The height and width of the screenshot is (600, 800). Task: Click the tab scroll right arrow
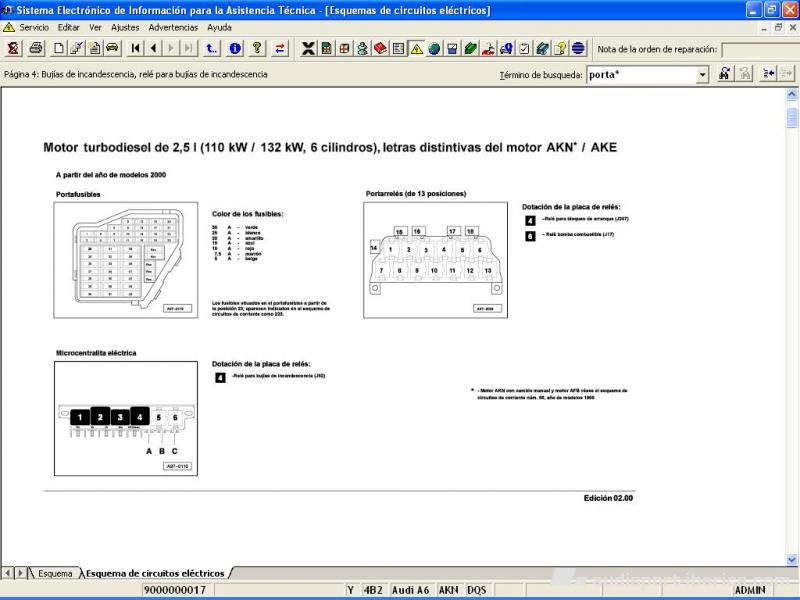point(20,573)
